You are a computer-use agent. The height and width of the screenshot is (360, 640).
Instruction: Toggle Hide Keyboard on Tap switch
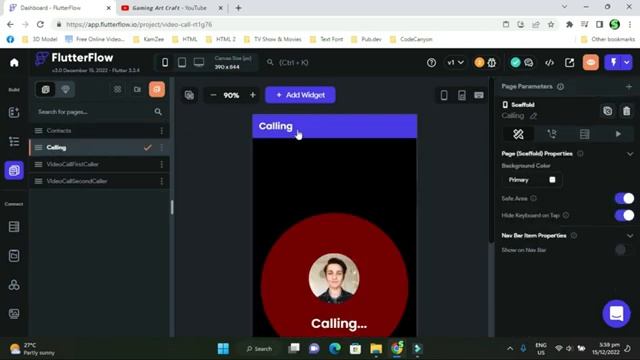(x=624, y=215)
